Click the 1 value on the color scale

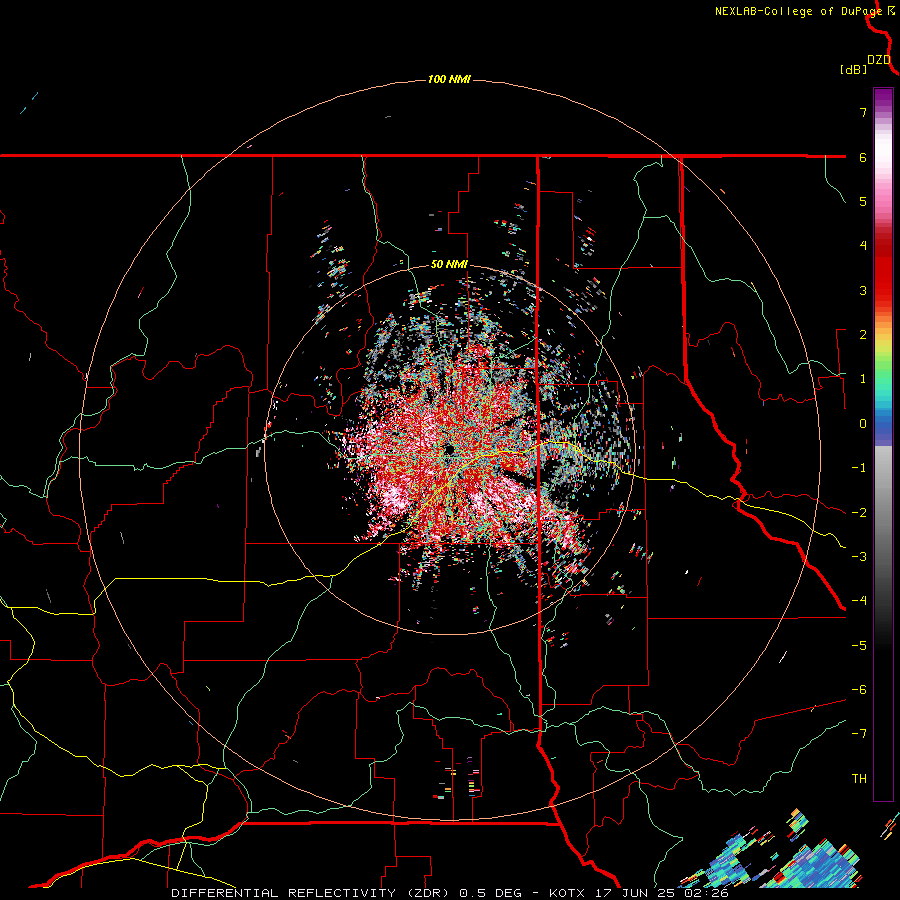click(x=863, y=379)
